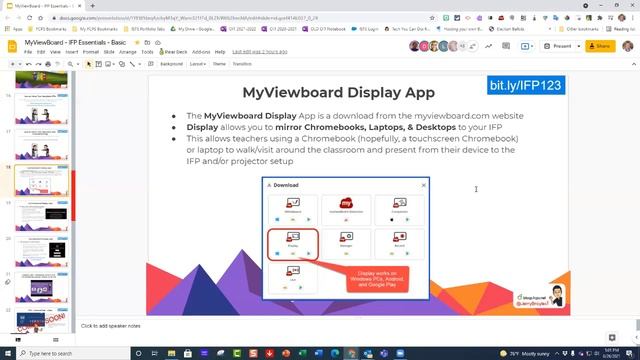
Task: Select the slide 20 thumbnail
Action: pos(41,252)
